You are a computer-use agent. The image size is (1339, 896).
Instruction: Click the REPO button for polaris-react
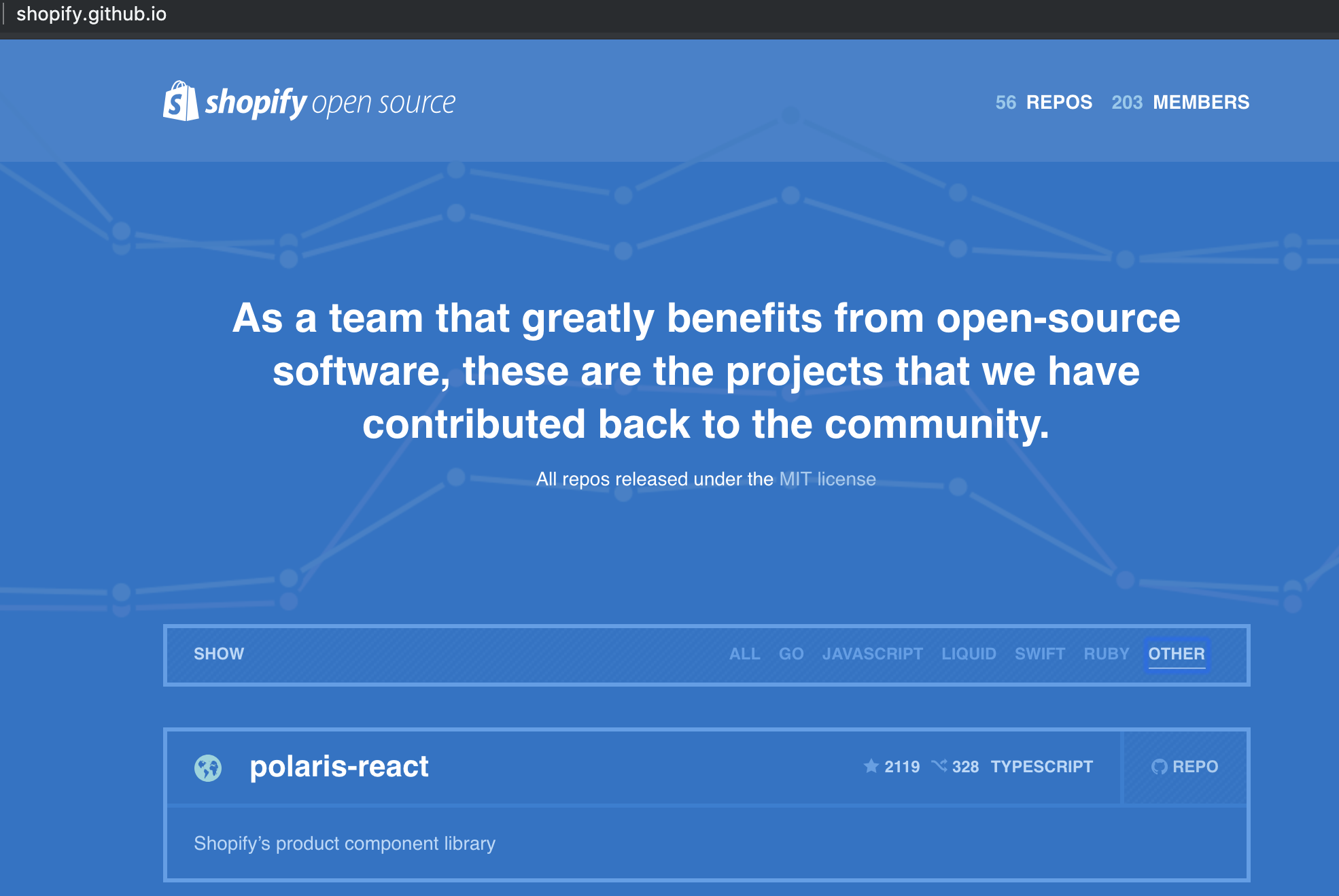(x=1184, y=766)
